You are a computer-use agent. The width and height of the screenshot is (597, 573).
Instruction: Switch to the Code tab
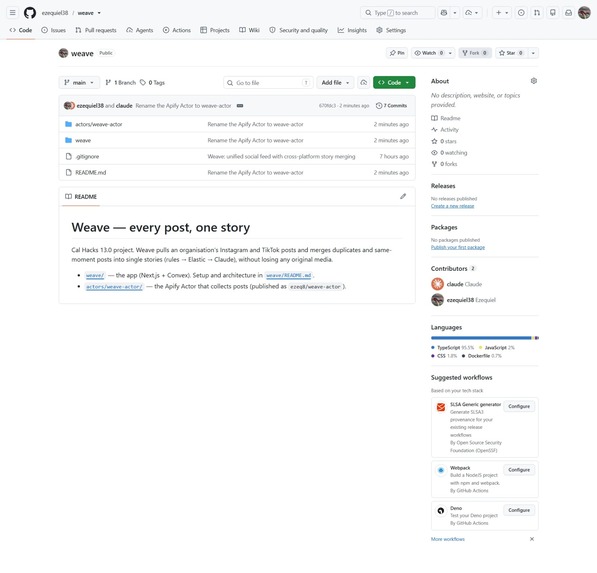pyautogui.click(x=21, y=30)
